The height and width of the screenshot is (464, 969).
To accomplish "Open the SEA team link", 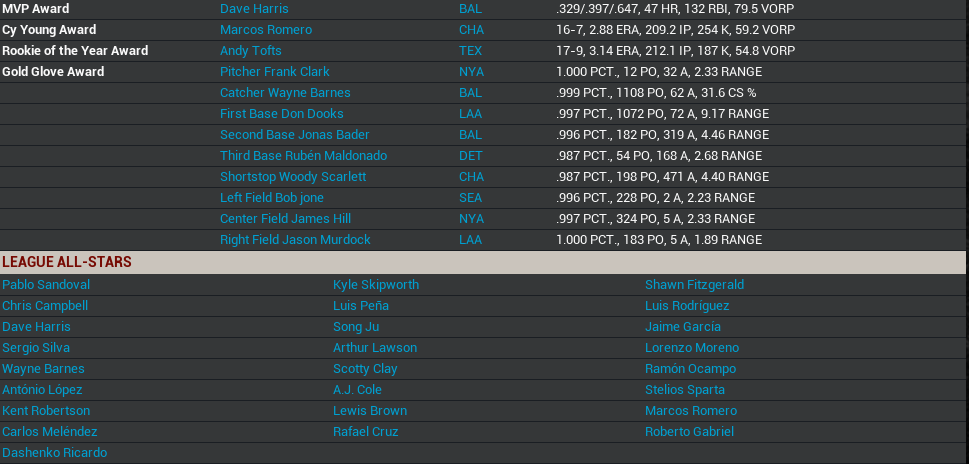I will coord(470,198).
